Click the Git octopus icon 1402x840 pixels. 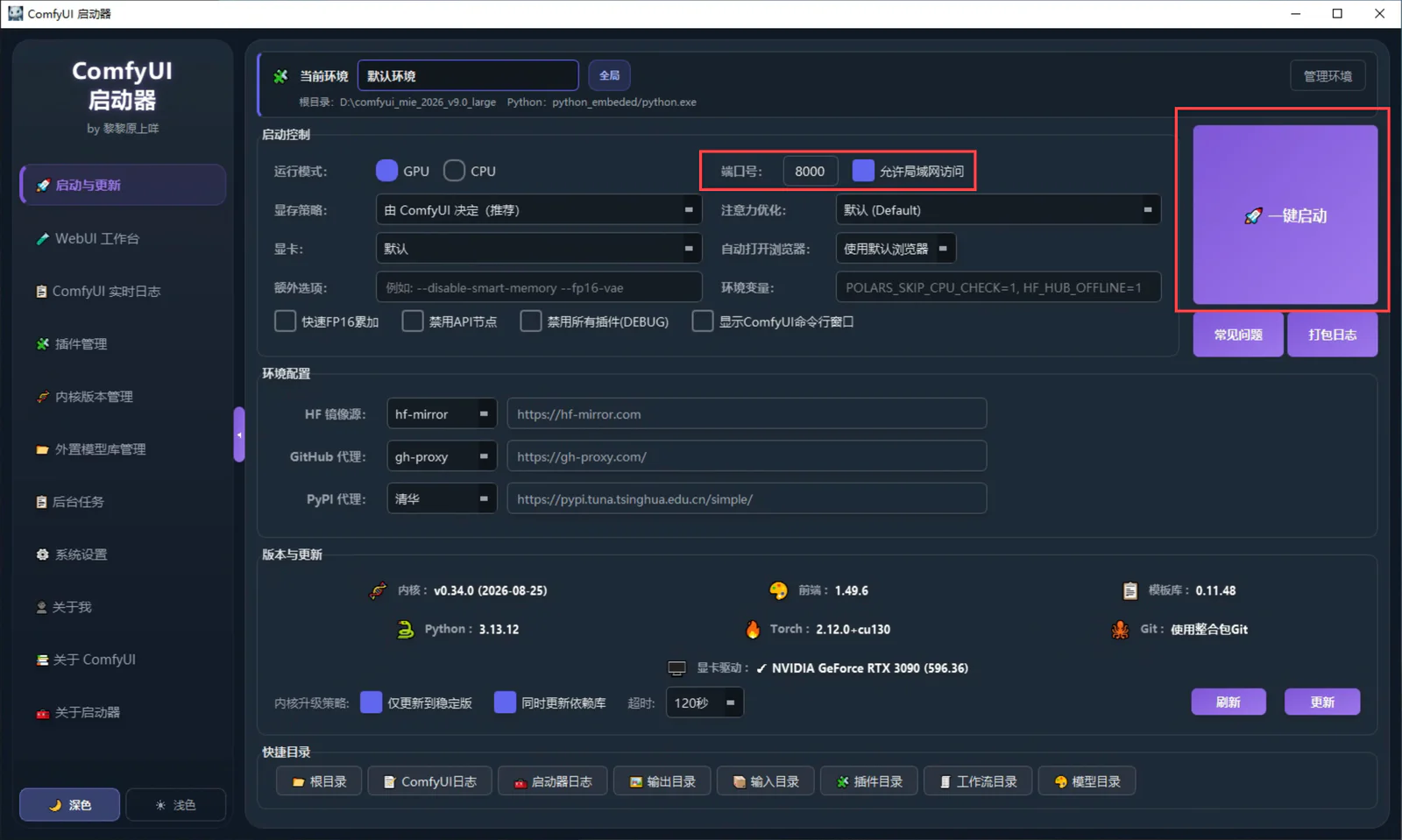point(1120,629)
